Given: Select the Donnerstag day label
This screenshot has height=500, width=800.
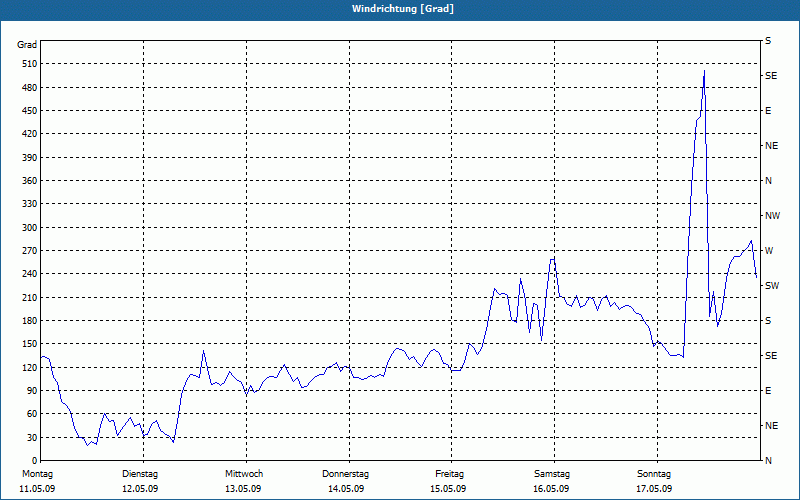Looking at the screenshot, I should (345, 474).
